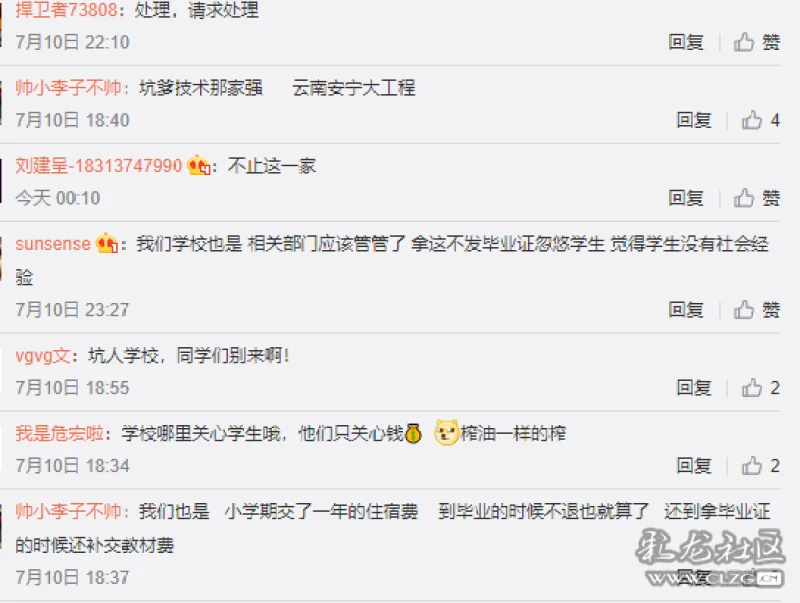Reply to the sunsense comment
This screenshot has height=603, width=800.
(x=686, y=310)
